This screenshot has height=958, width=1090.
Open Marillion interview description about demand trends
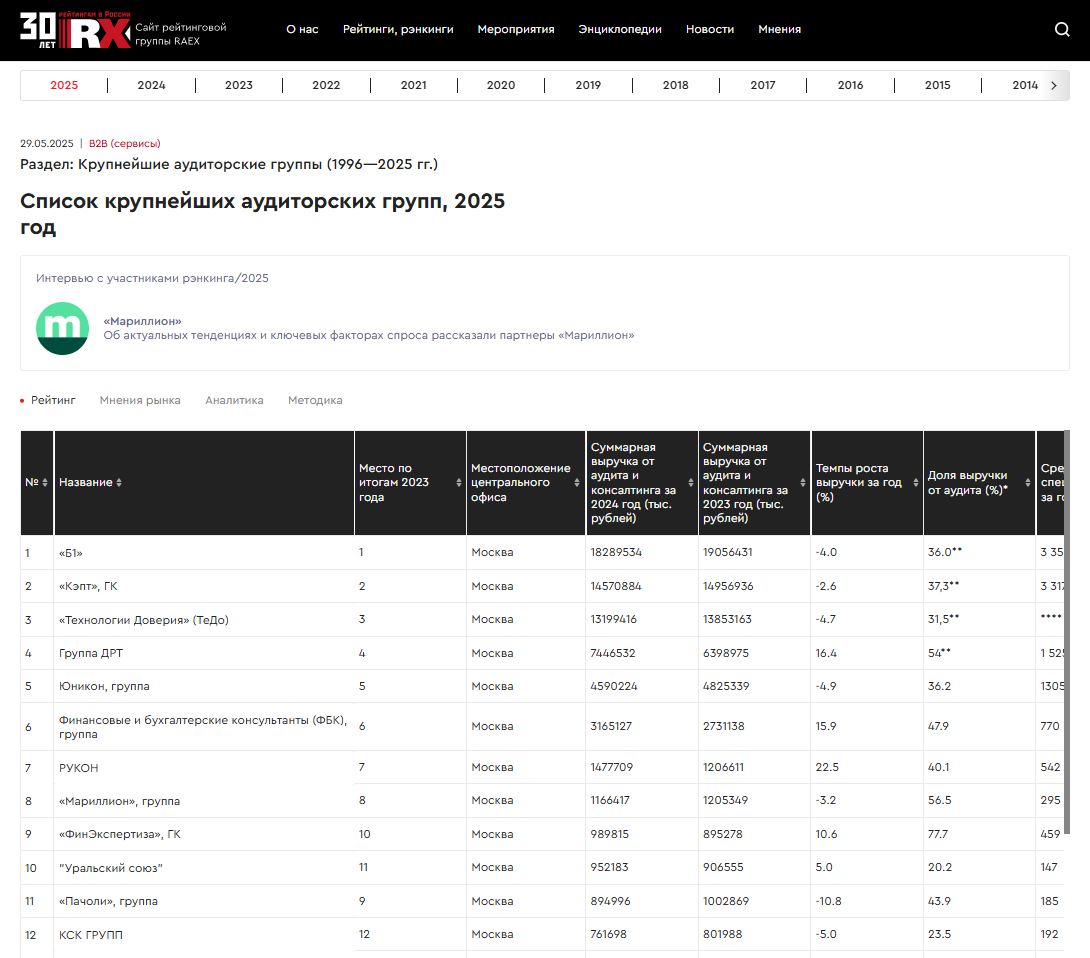pos(368,335)
